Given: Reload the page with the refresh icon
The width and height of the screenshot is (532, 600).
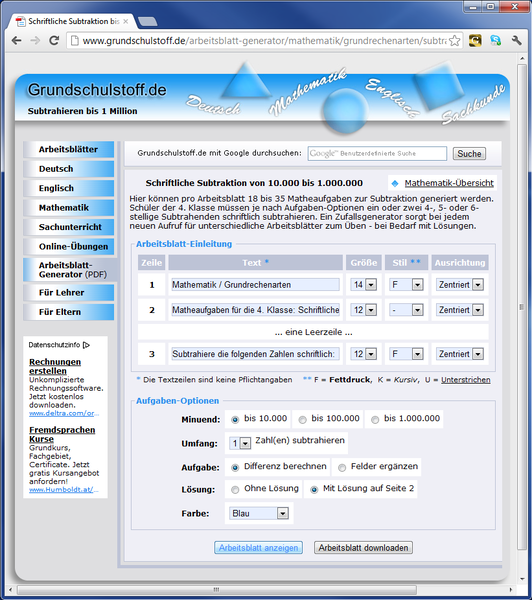Looking at the screenshot, I should pos(54,41).
